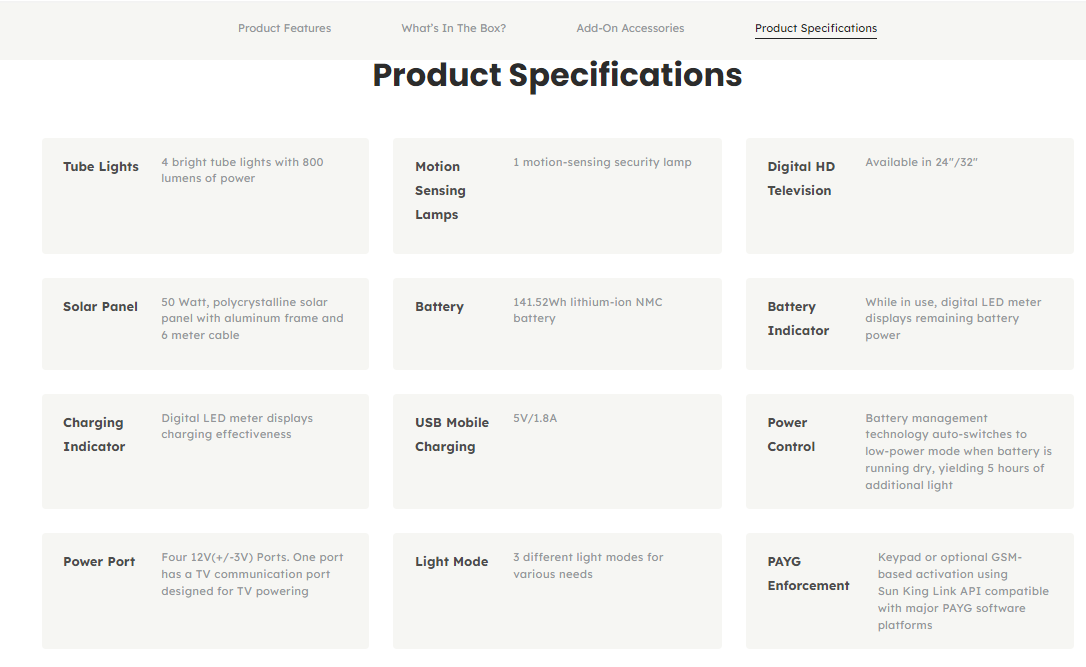Screen dimensions: 1086x667
Task: Open the Product Features tab
Action: point(284,28)
